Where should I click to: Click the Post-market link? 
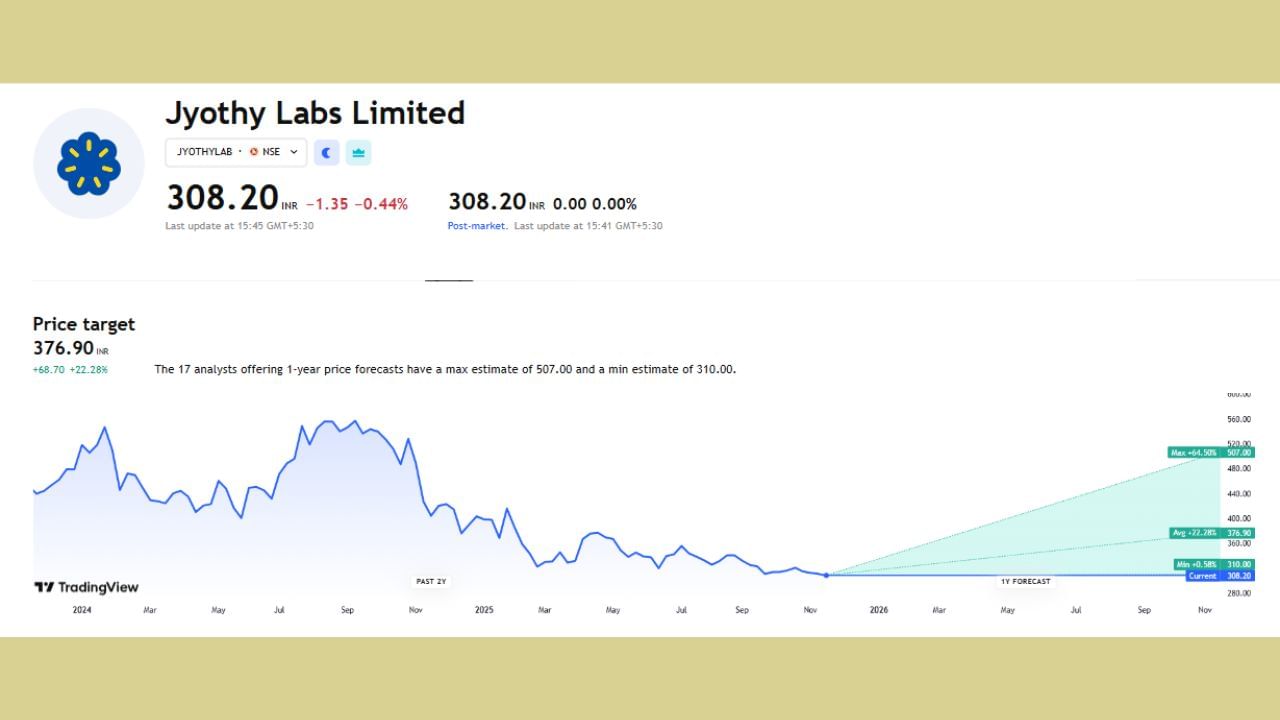[x=476, y=226]
